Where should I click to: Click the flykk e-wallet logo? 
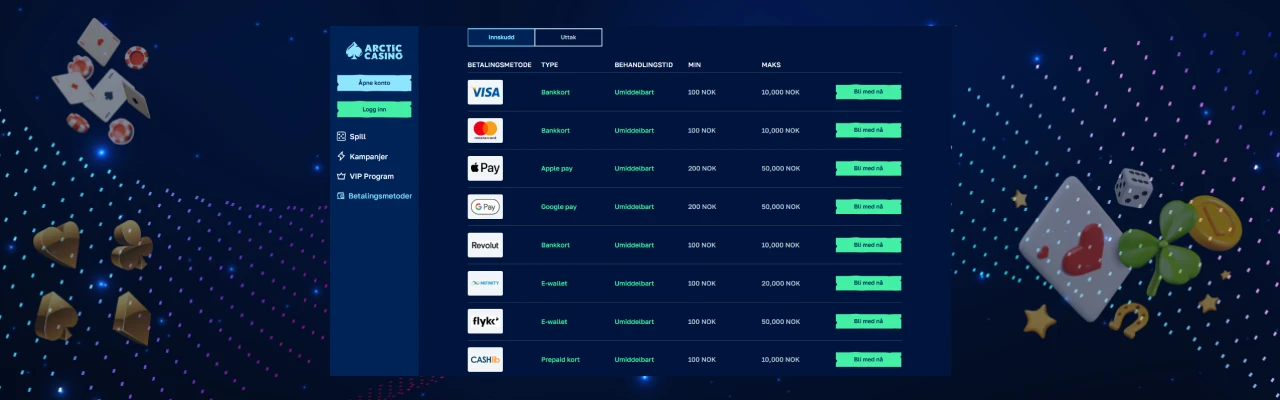pos(485,321)
